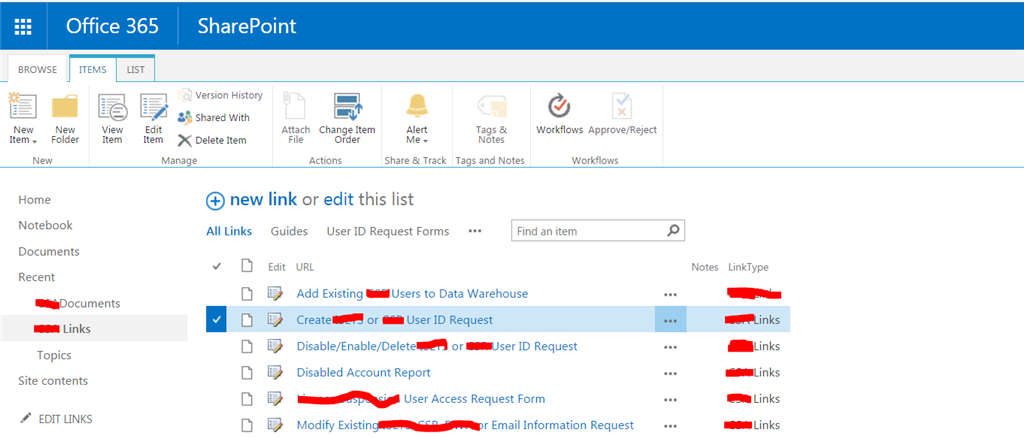
Task: Click Delete Item in the ribbon
Action: (212, 140)
